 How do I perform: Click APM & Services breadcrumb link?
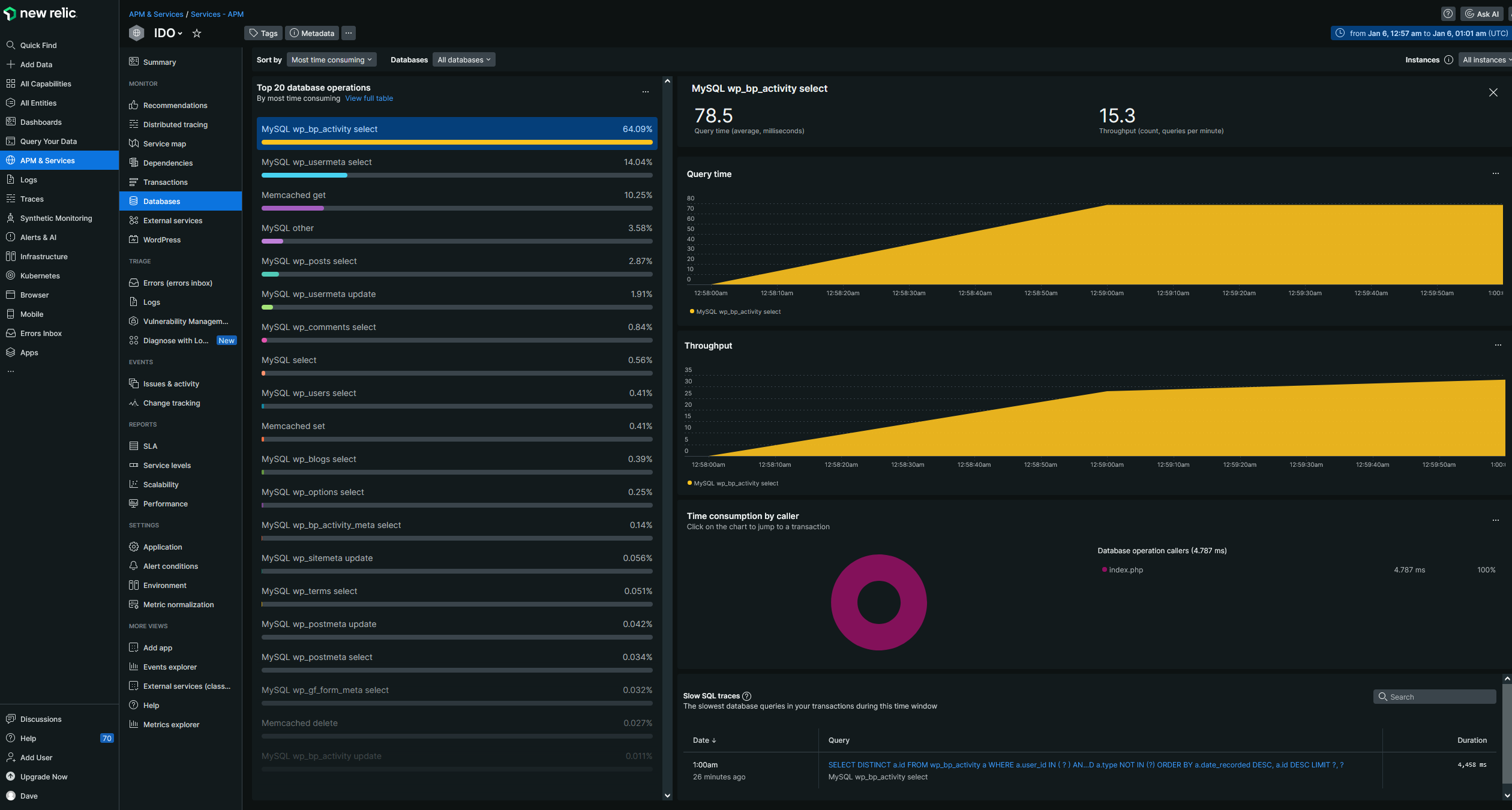[x=156, y=14]
